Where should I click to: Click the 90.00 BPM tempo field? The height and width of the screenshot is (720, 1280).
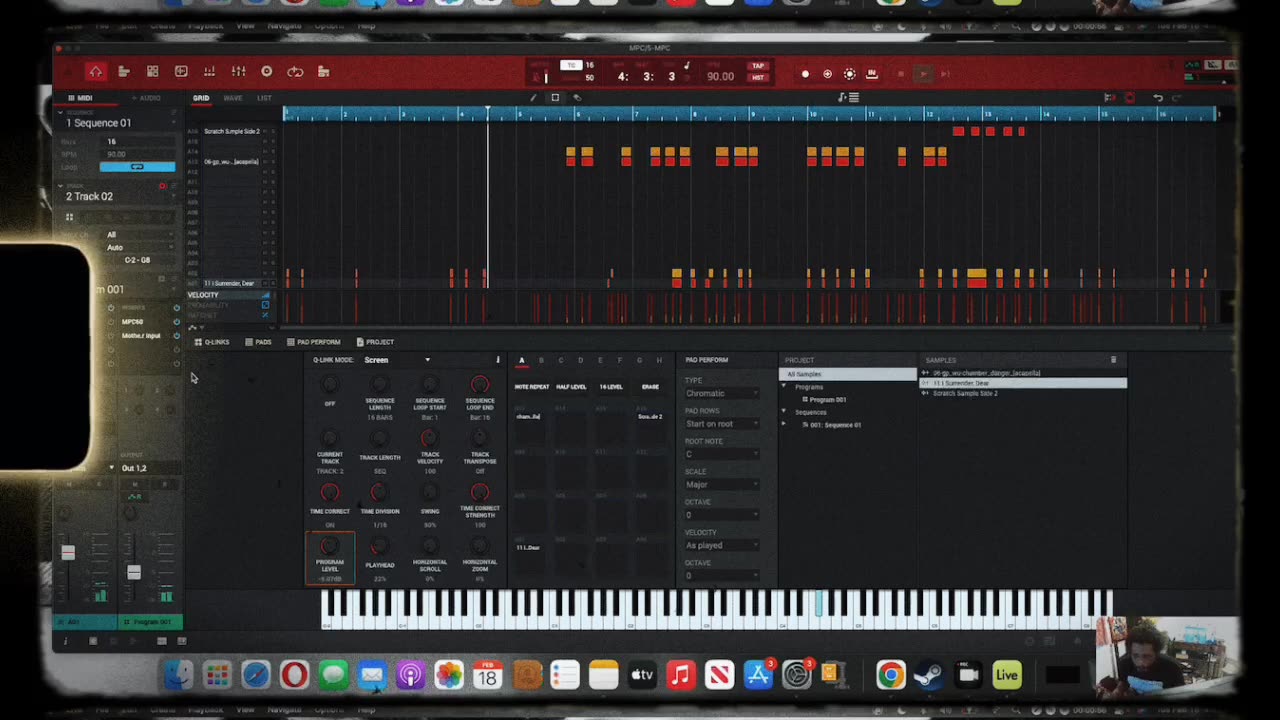pyautogui.click(x=720, y=76)
